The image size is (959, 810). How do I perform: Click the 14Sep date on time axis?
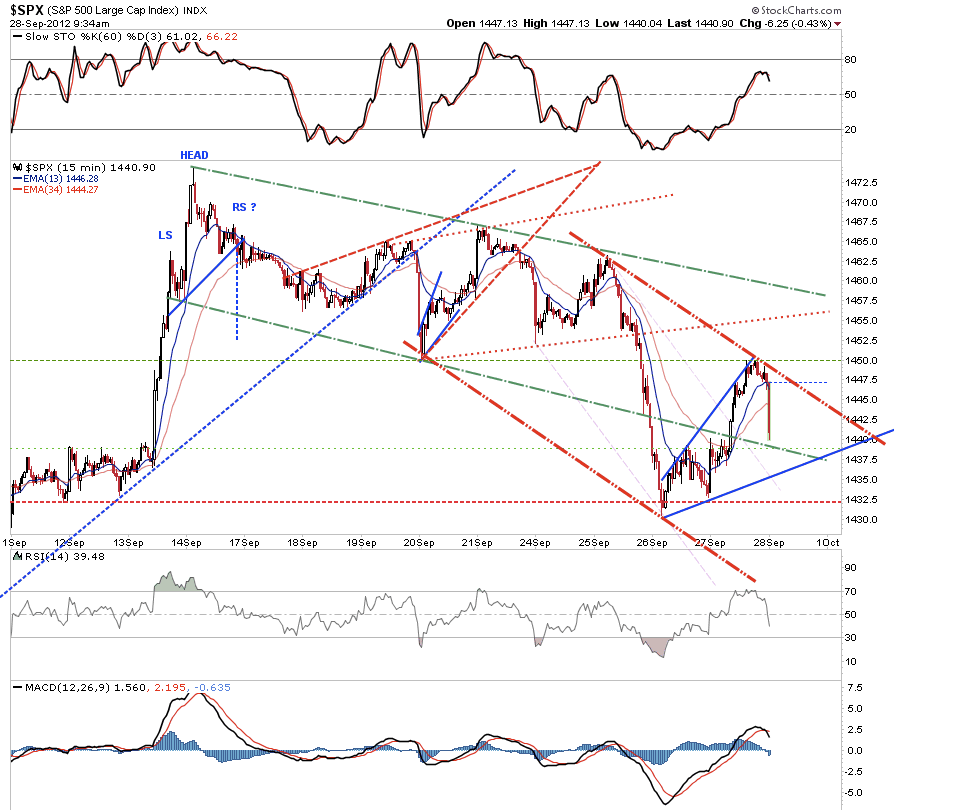click(x=187, y=543)
